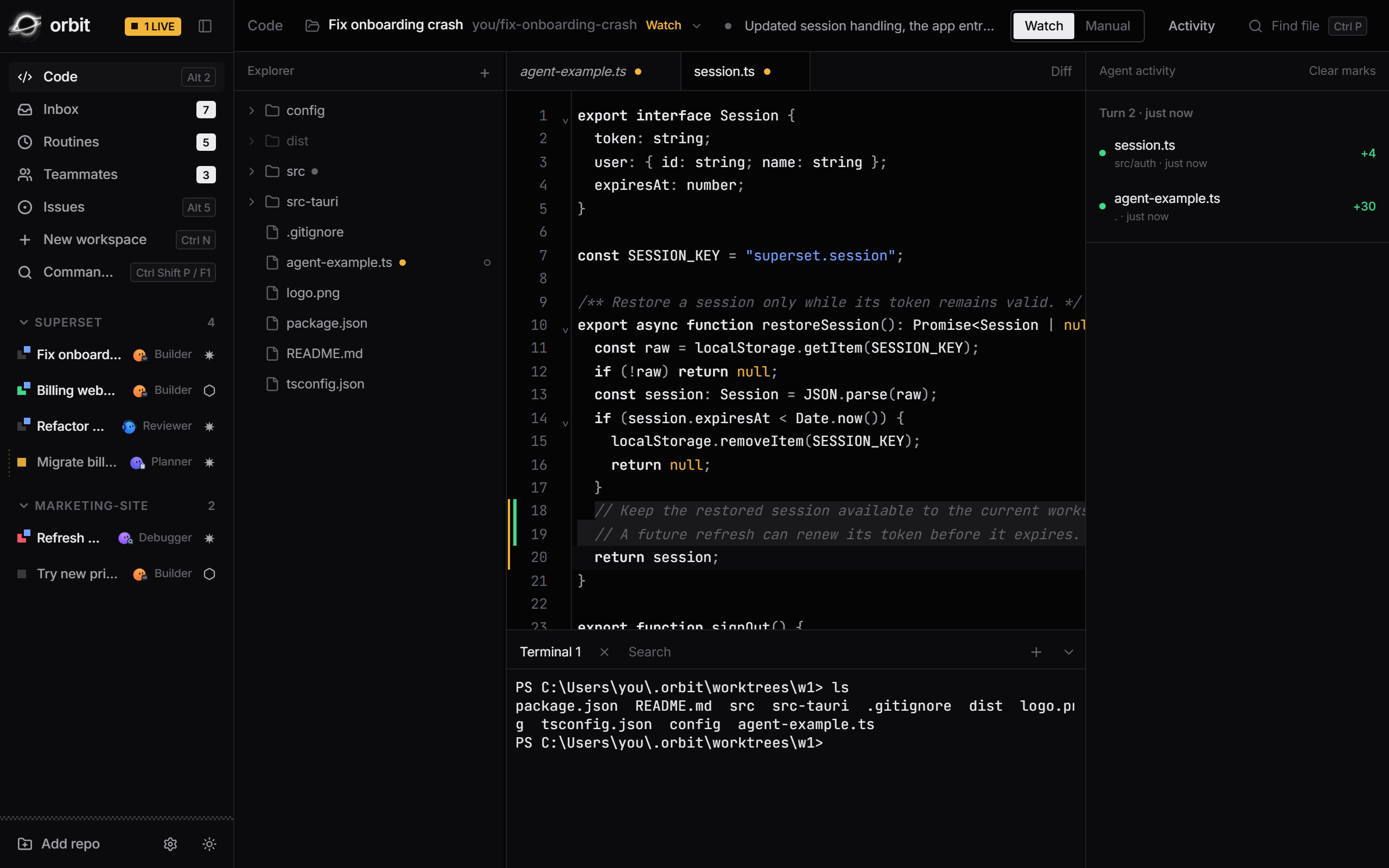Open session.ts entry in Agent activity
The width and height of the screenshot is (1389, 868).
click(1237, 154)
